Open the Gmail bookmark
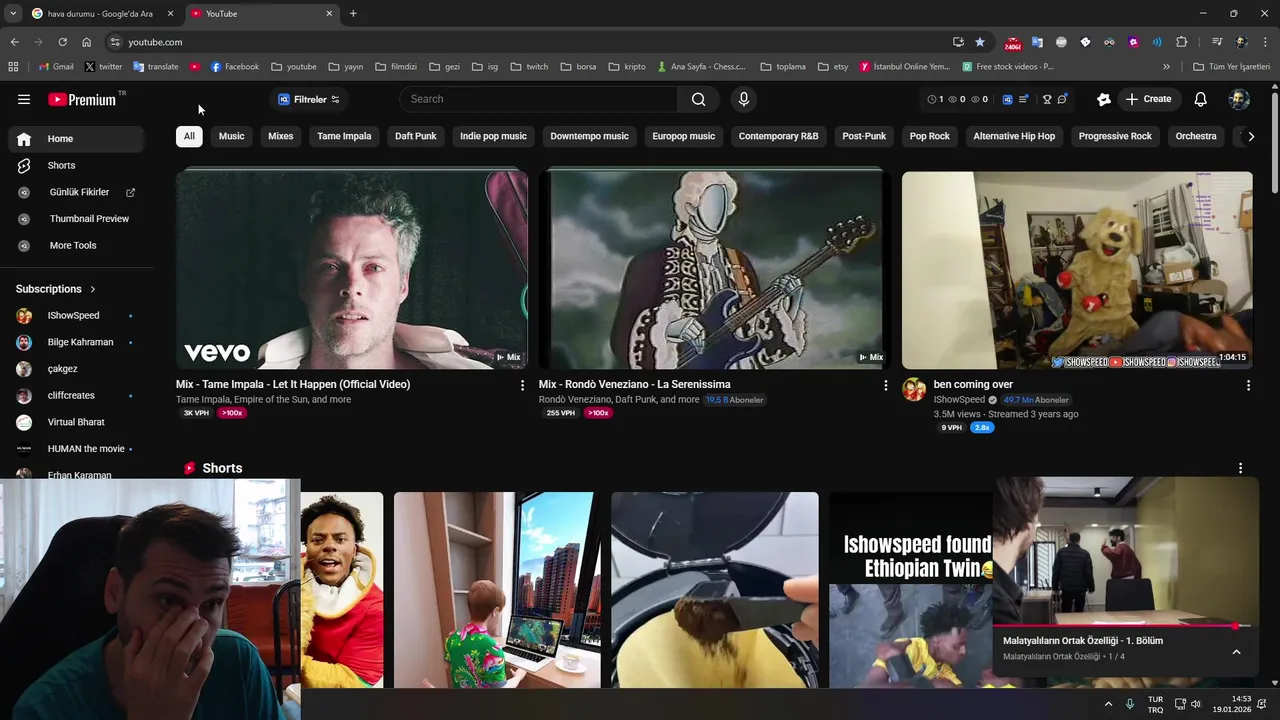The width and height of the screenshot is (1280, 720). click(56, 67)
